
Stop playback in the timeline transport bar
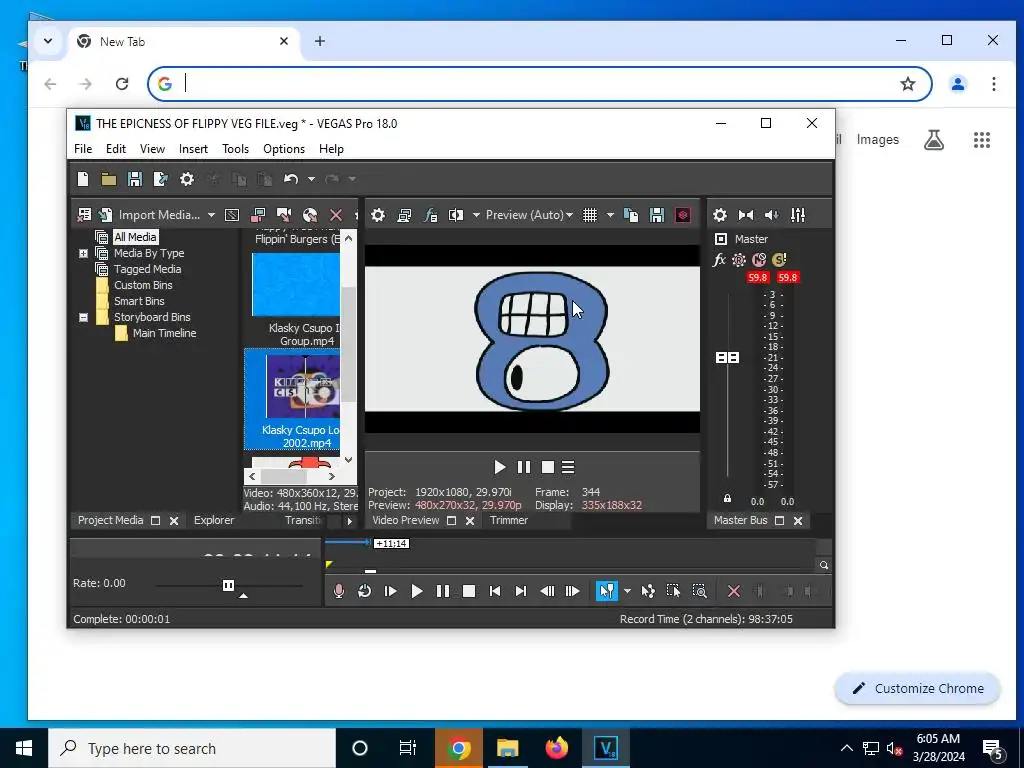coord(469,591)
